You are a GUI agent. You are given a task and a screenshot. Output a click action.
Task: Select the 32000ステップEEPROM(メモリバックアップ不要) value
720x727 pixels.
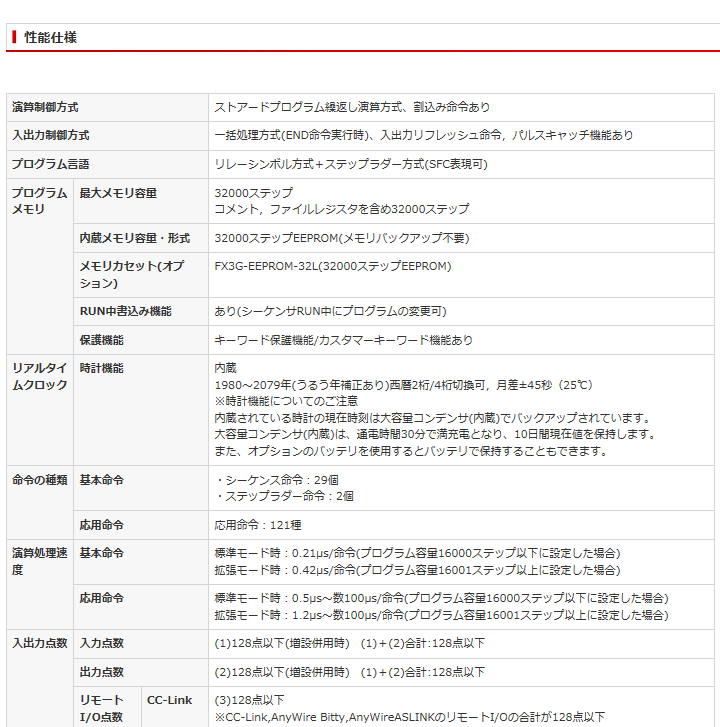click(x=342, y=238)
